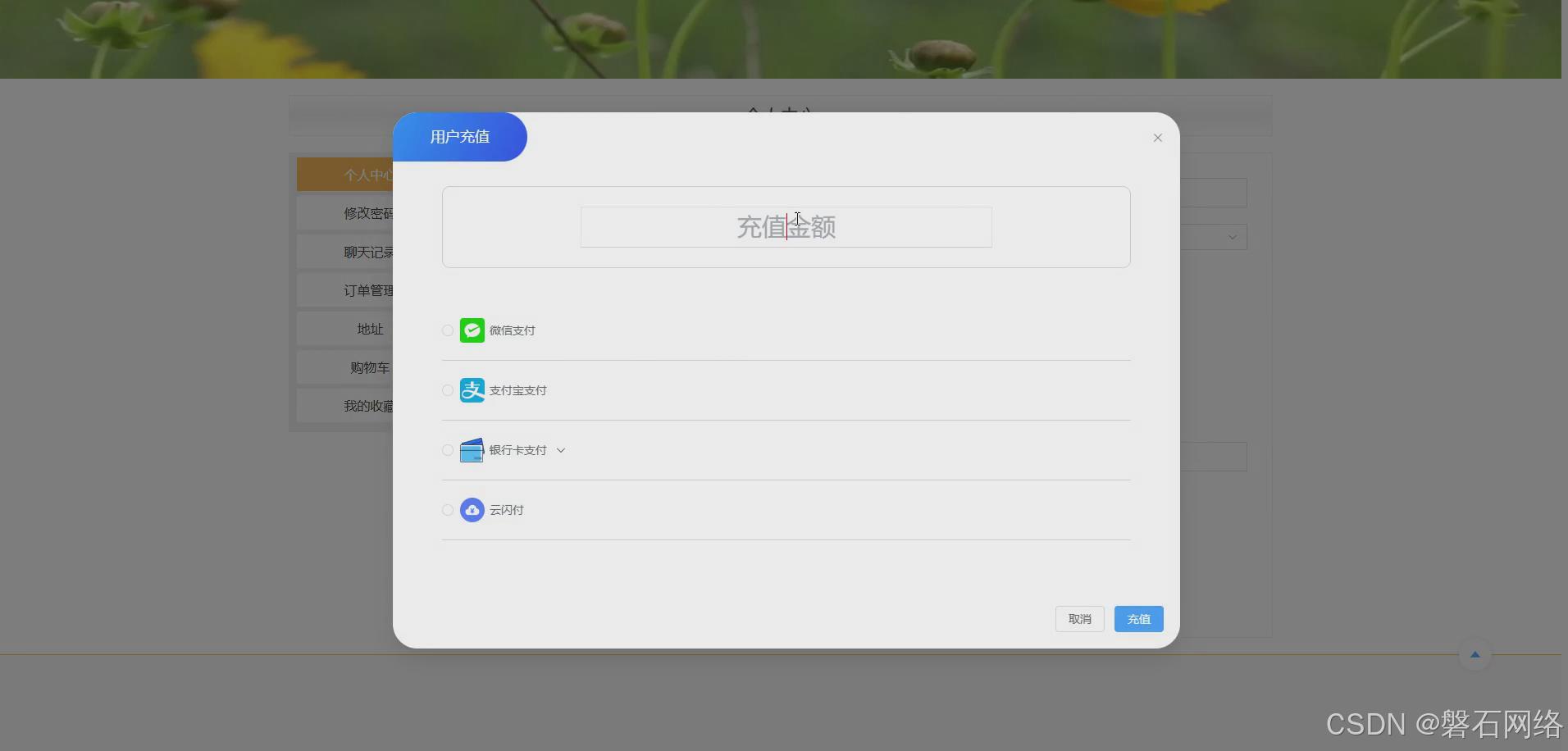The height and width of the screenshot is (751, 1568).
Task: Expand the bank card payment options chevron
Action: pos(561,450)
